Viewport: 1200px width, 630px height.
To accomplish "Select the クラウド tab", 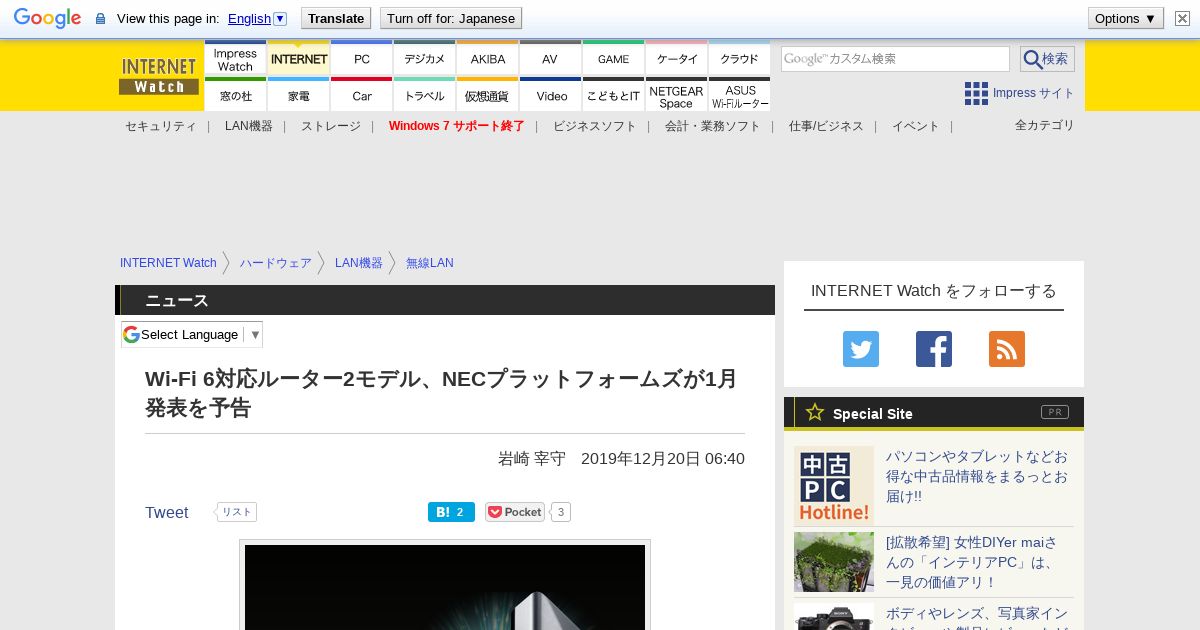I will tap(739, 60).
